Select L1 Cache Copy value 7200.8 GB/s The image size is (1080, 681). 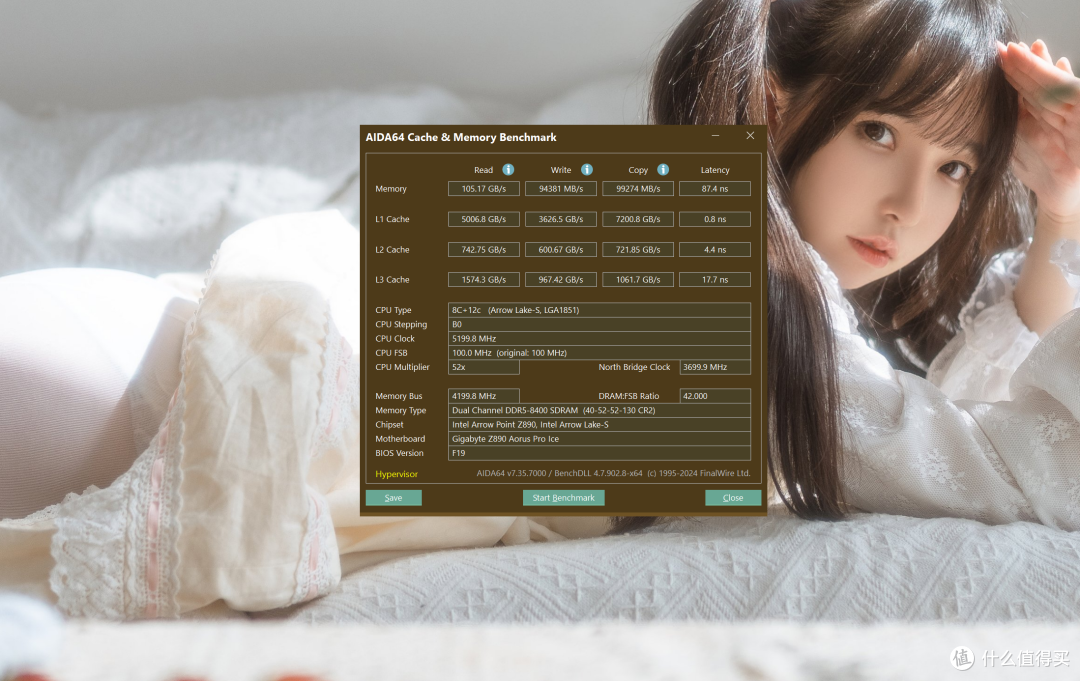click(x=638, y=219)
